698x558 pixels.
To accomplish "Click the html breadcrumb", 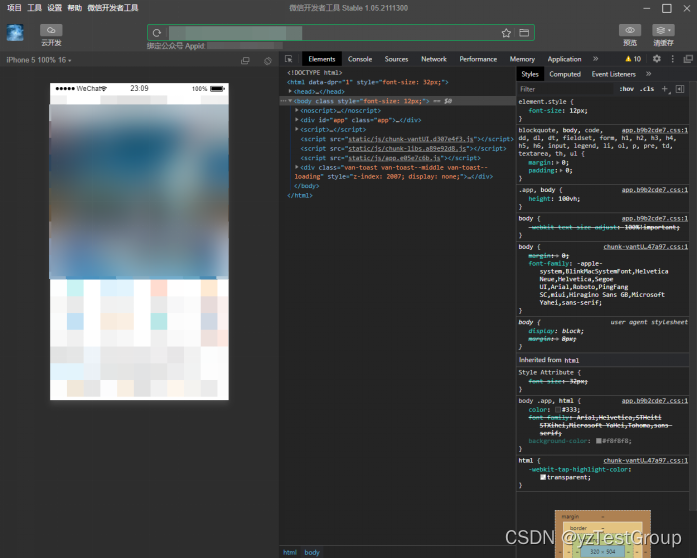I will coord(290,552).
